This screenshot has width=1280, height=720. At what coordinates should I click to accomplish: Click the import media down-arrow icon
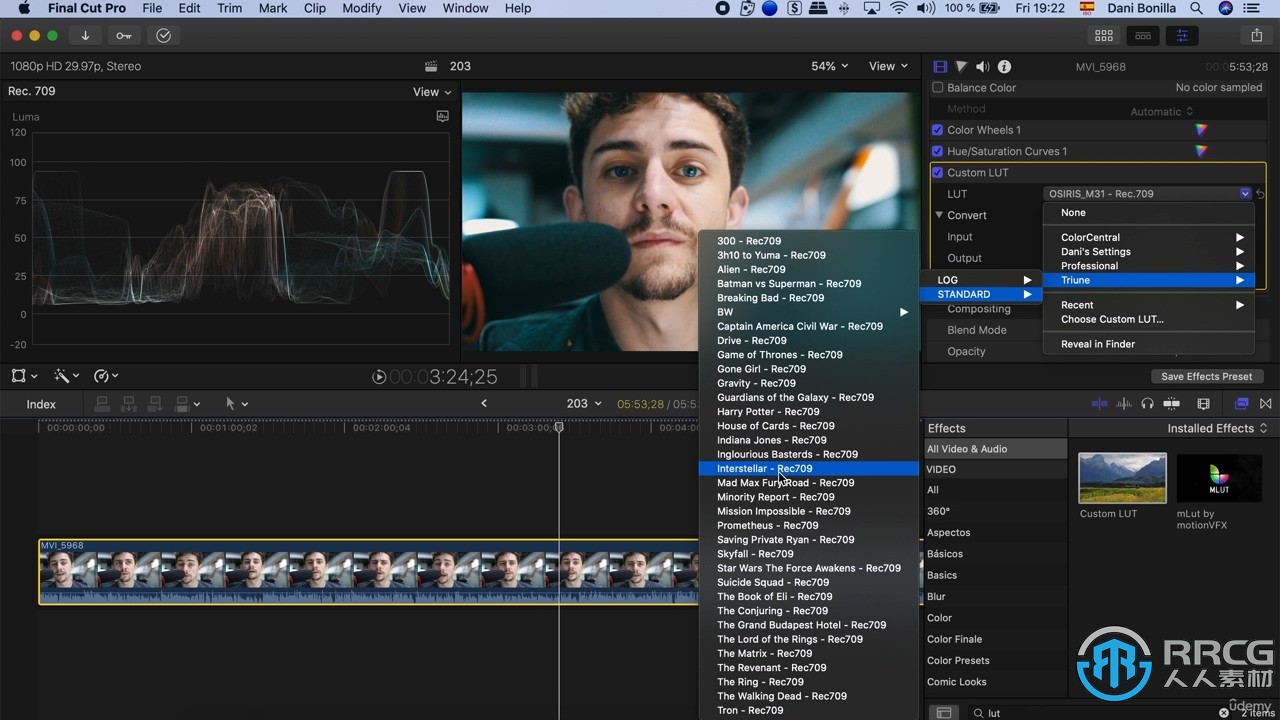click(x=85, y=35)
